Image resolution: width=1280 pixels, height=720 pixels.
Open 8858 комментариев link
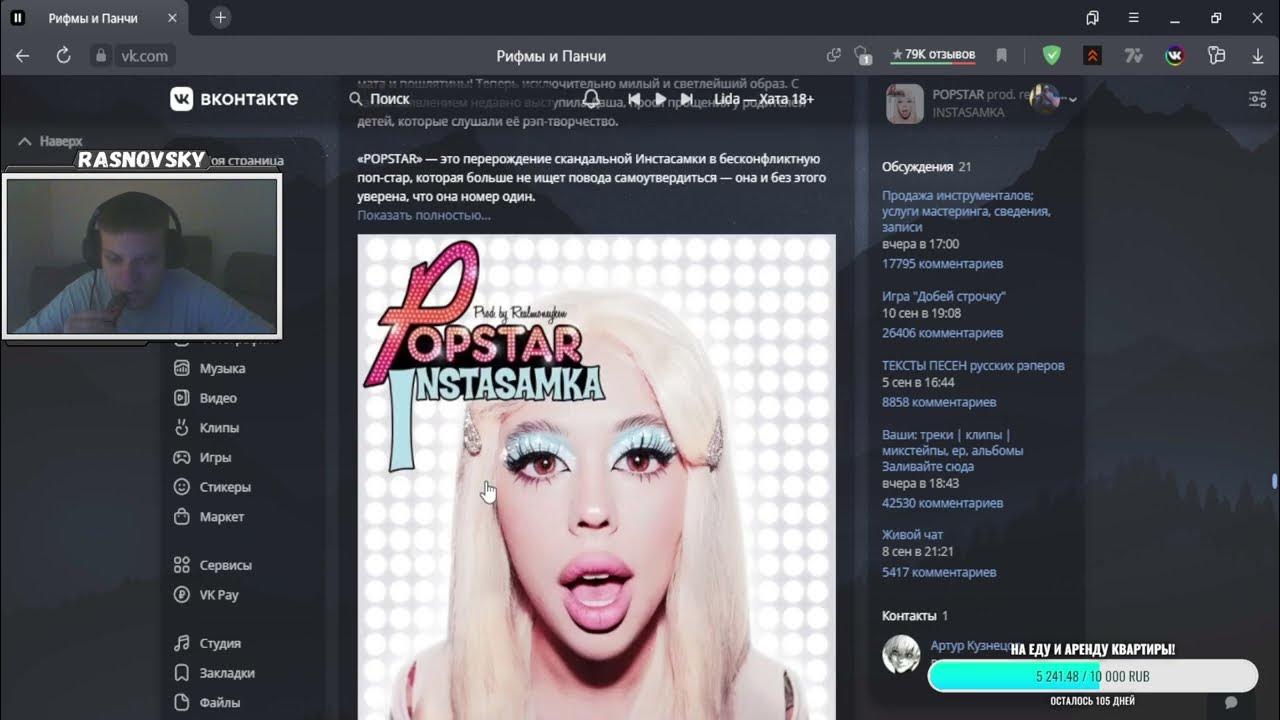tap(939, 402)
